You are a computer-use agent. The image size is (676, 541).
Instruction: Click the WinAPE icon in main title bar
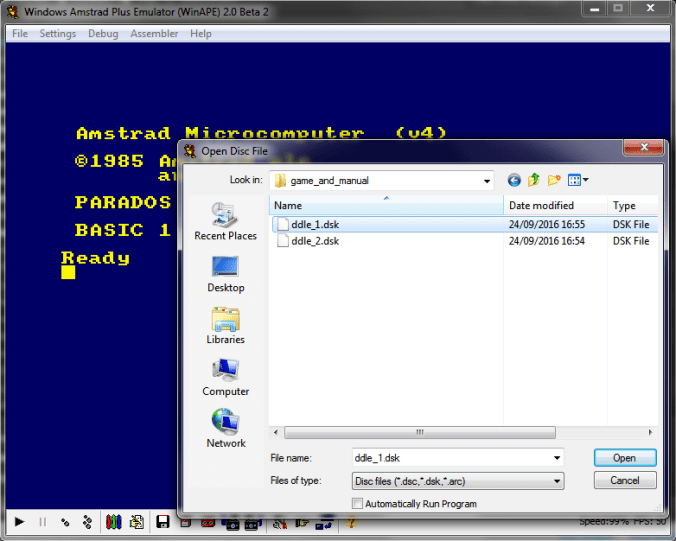[x=13, y=11]
